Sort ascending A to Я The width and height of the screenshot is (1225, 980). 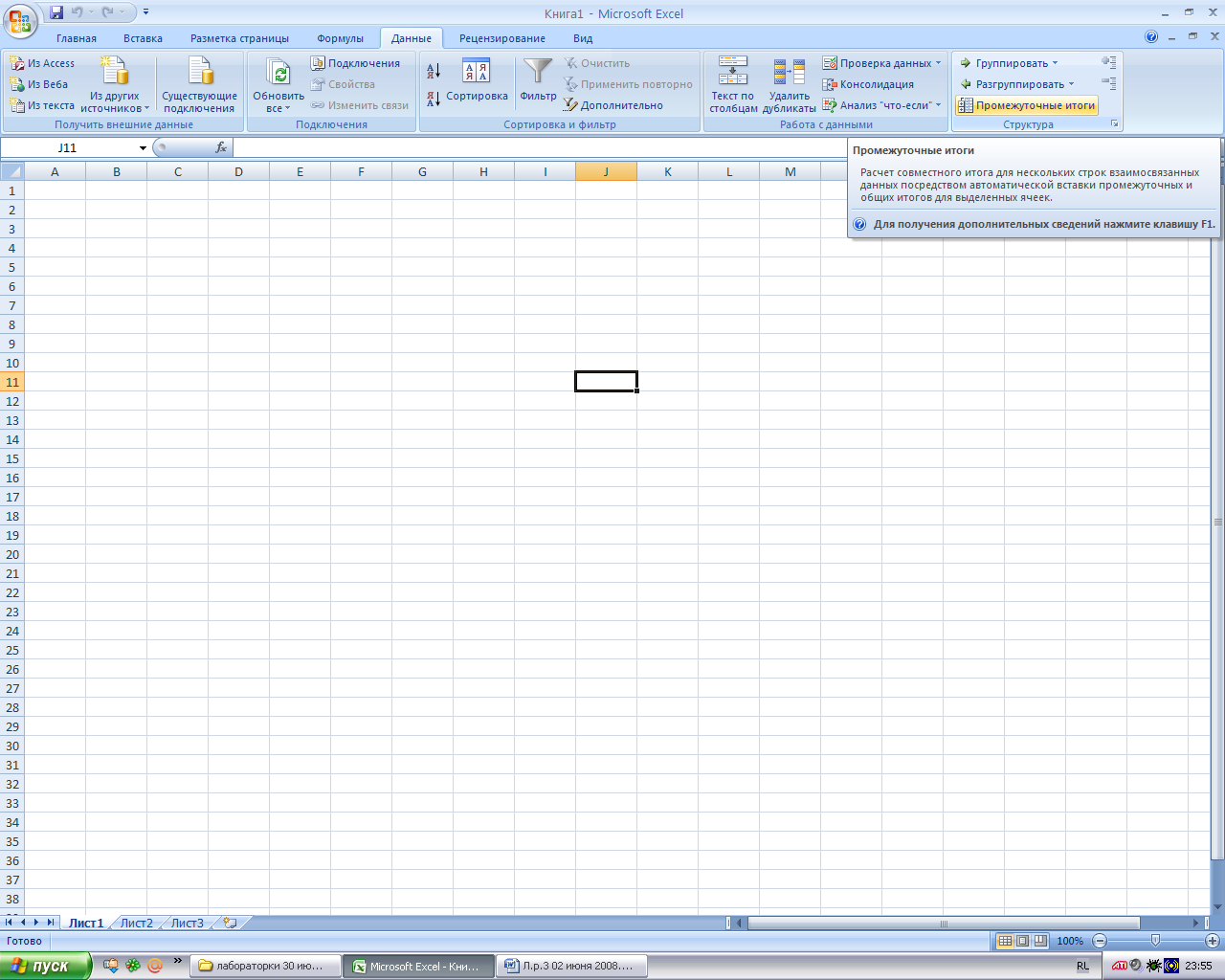434,71
